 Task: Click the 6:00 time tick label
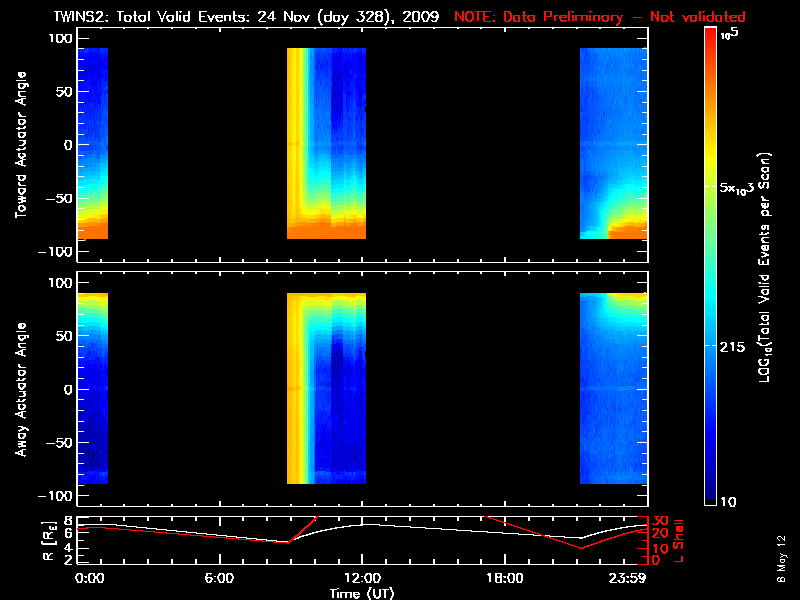[219, 579]
